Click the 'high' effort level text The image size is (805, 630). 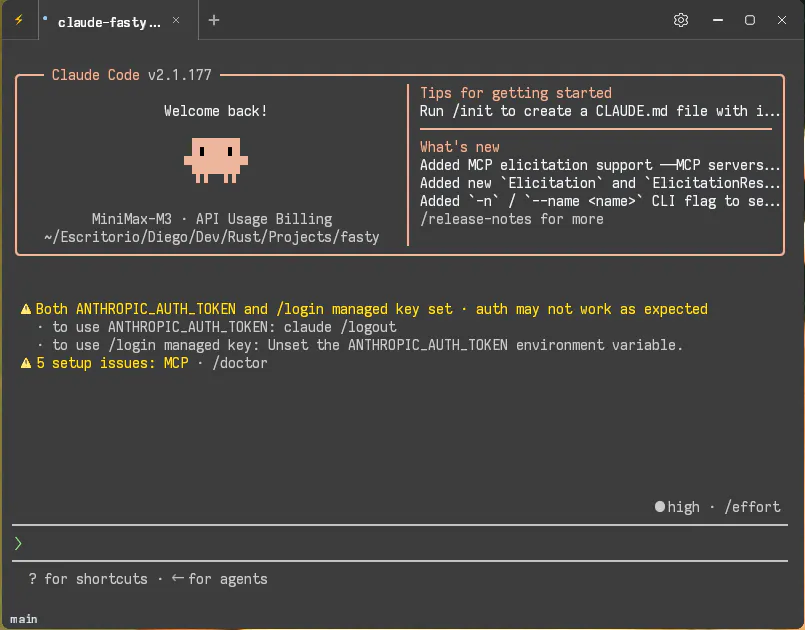click(x=683, y=507)
